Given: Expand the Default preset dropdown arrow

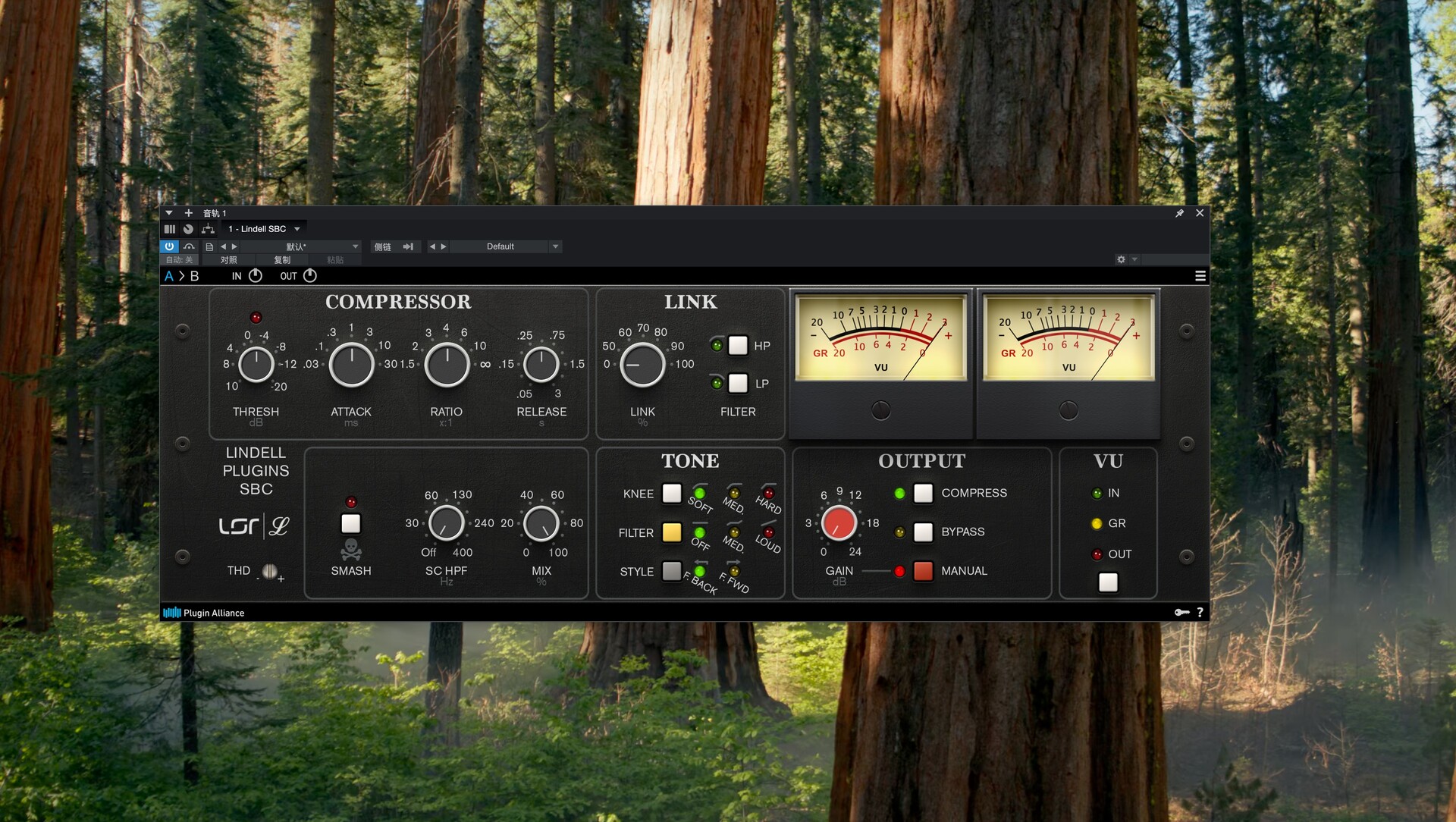Looking at the screenshot, I should pos(555,246).
